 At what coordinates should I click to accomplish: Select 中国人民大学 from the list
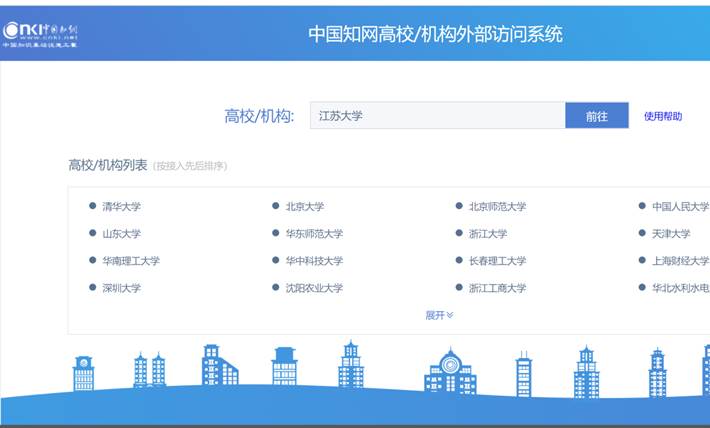(681, 207)
